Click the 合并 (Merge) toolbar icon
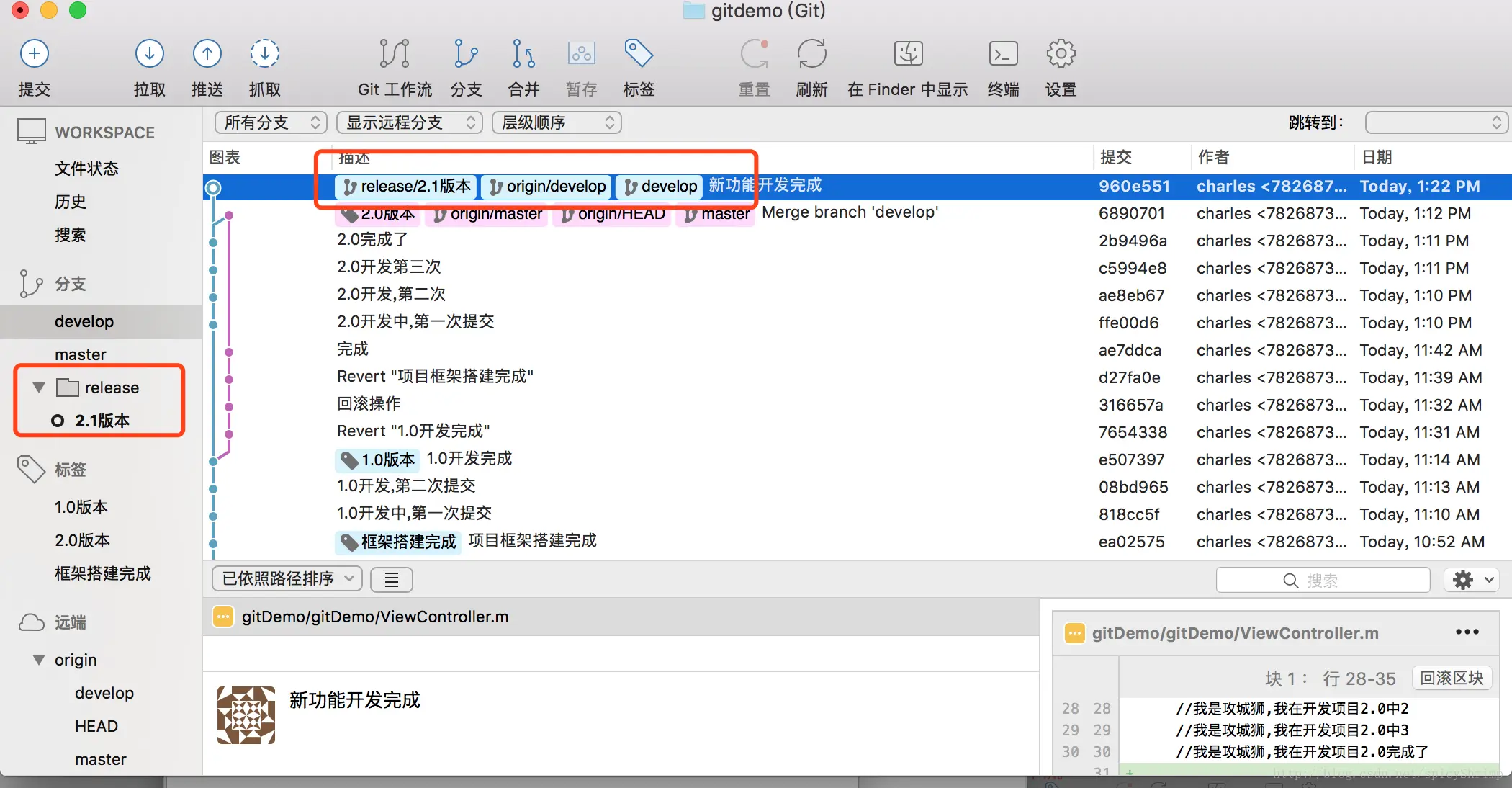 click(x=523, y=54)
